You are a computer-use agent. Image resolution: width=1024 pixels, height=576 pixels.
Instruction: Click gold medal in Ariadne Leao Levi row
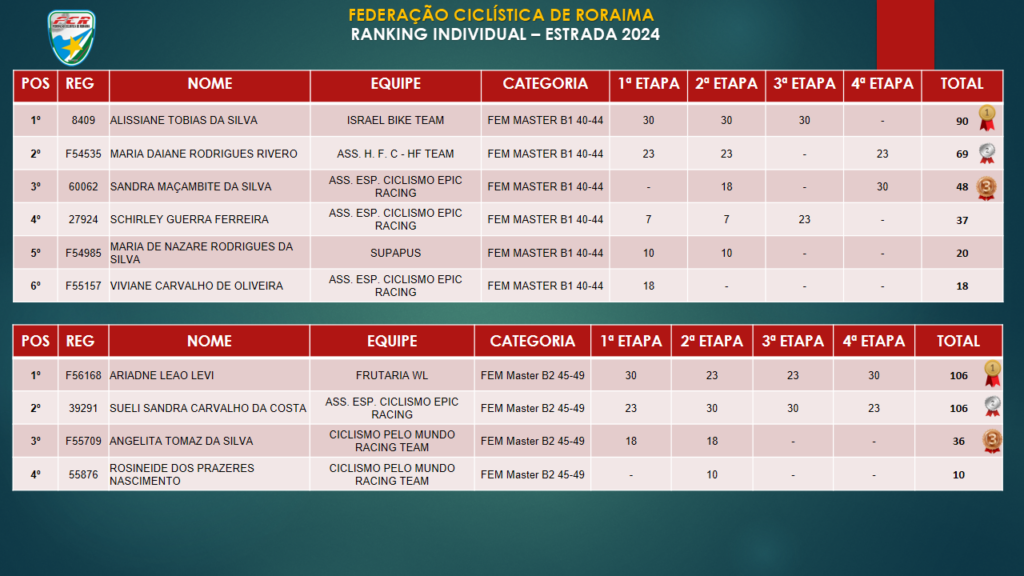tap(992, 374)
